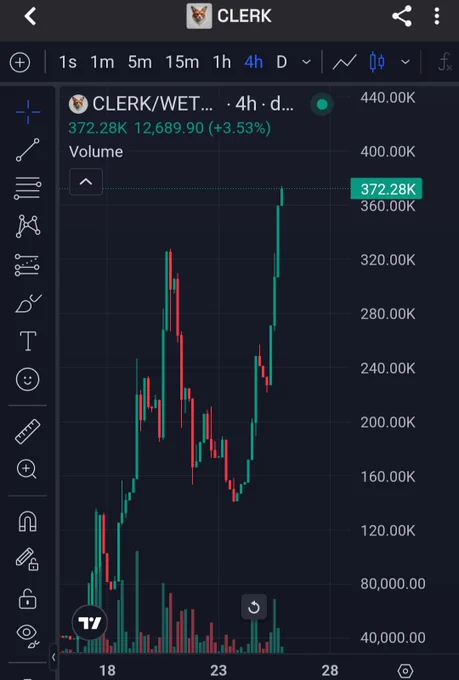Toggle lock all drawings

coord(28,599)
